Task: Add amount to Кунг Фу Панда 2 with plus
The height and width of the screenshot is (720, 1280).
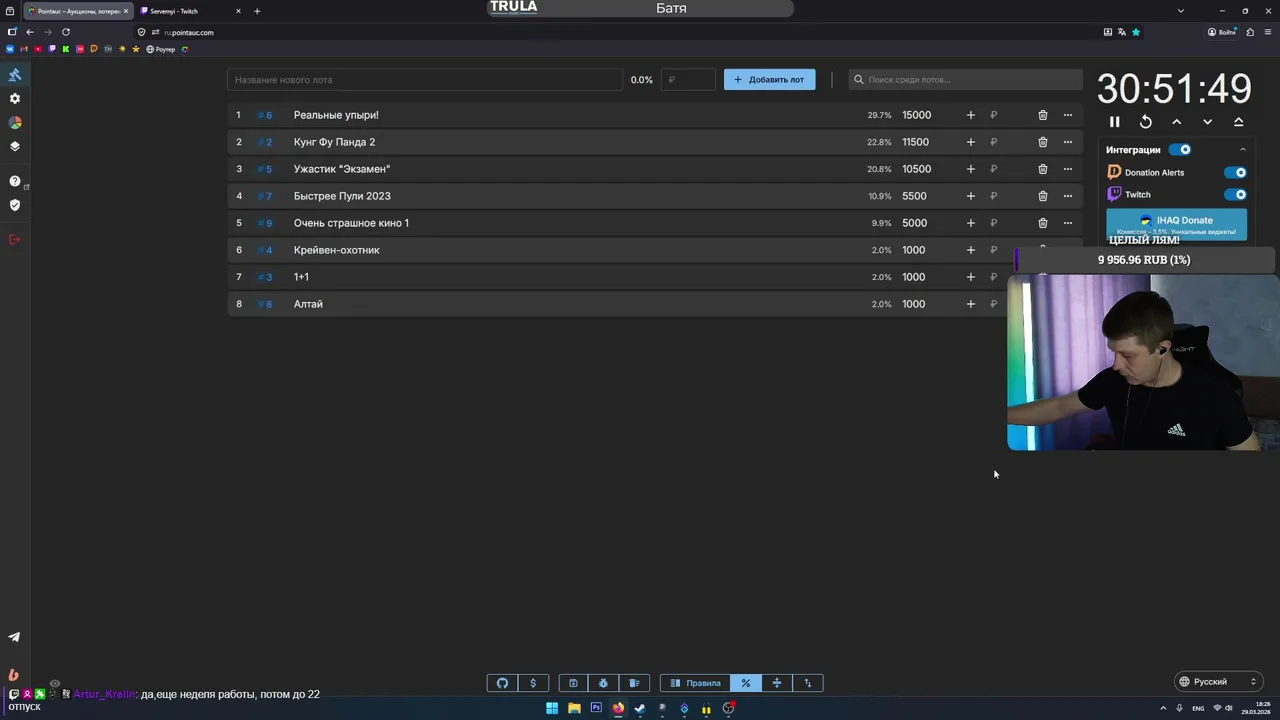Action: [x=970, y=142]
